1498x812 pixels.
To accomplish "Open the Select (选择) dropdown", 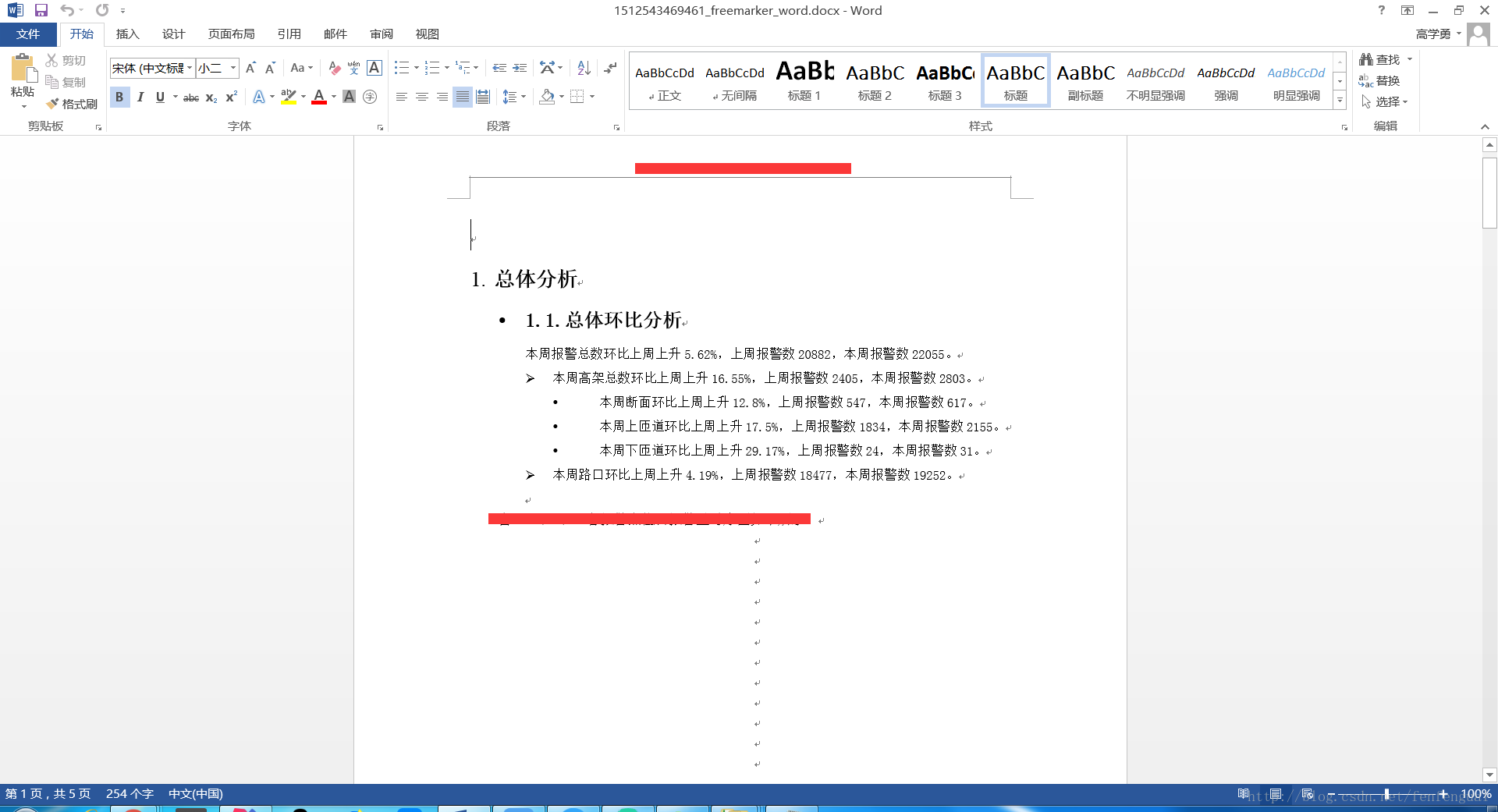I will point(1385,101).
